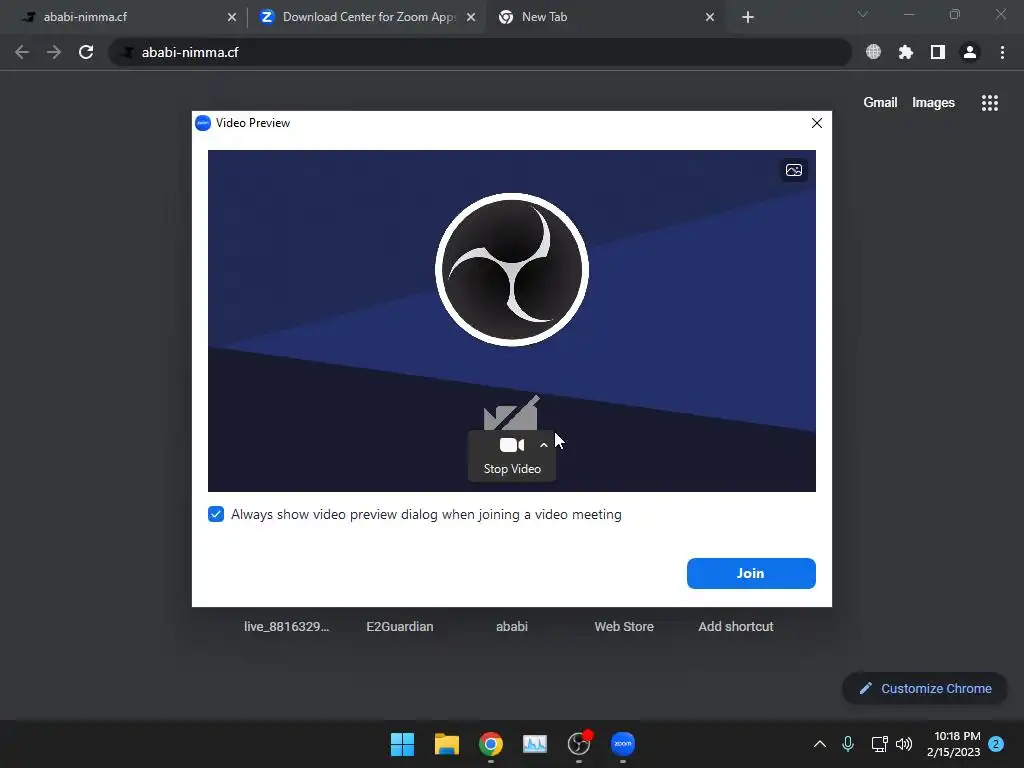The height and width of the screenshot is (768, 1024).
Task: Open a new browser tab with plus
Action: 748,17
